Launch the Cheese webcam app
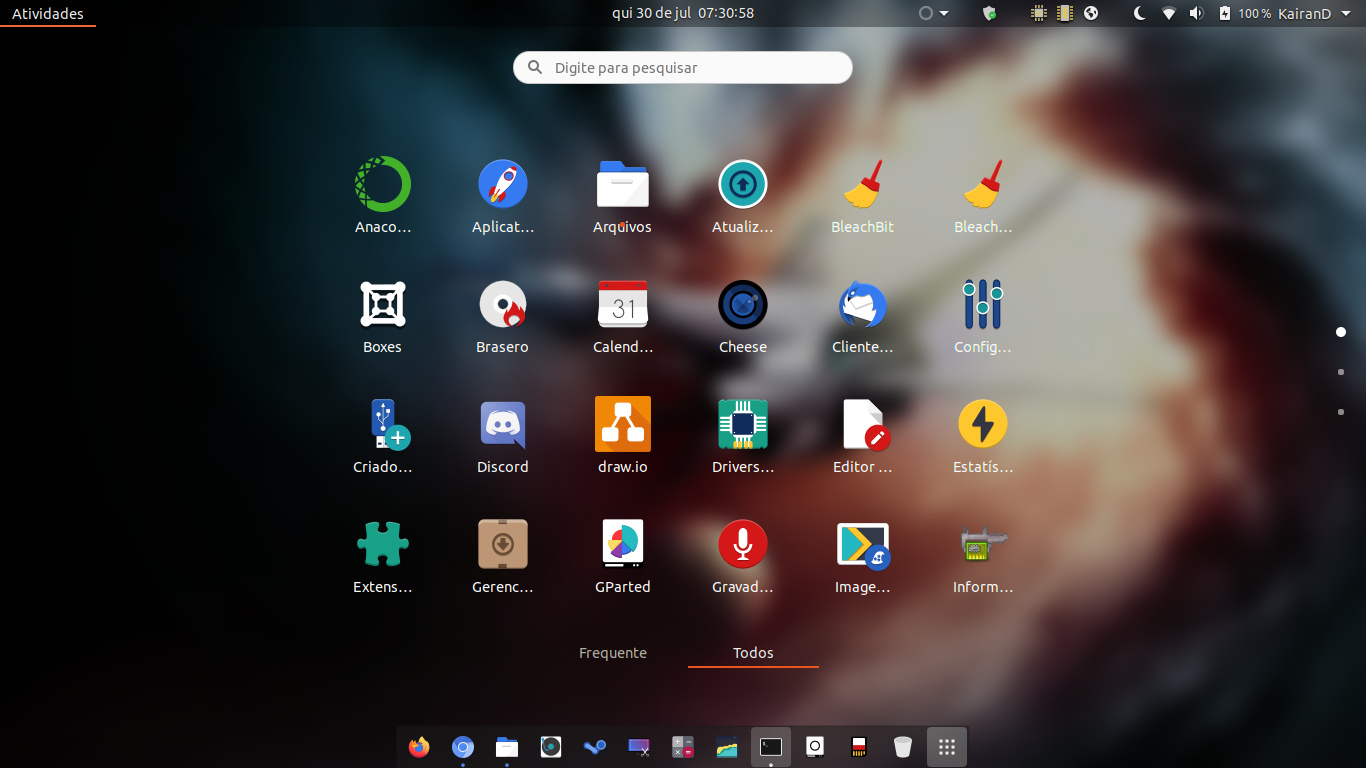The image size is (1366, 768). pos(742,305)
